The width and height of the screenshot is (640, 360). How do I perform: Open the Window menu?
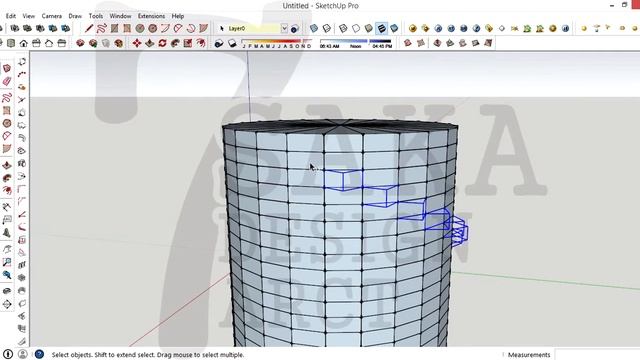120,16
